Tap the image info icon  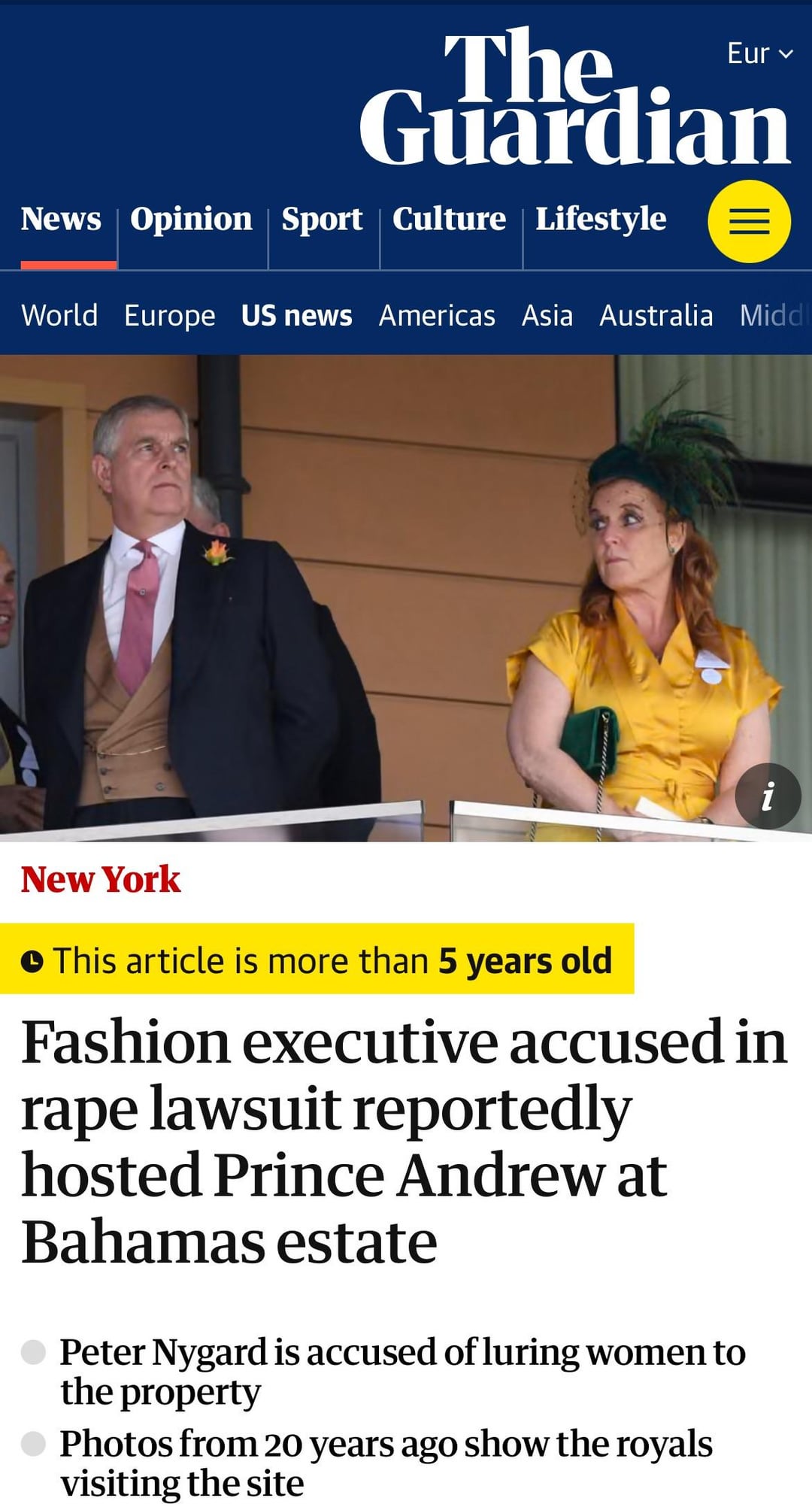tap(768, 796)
